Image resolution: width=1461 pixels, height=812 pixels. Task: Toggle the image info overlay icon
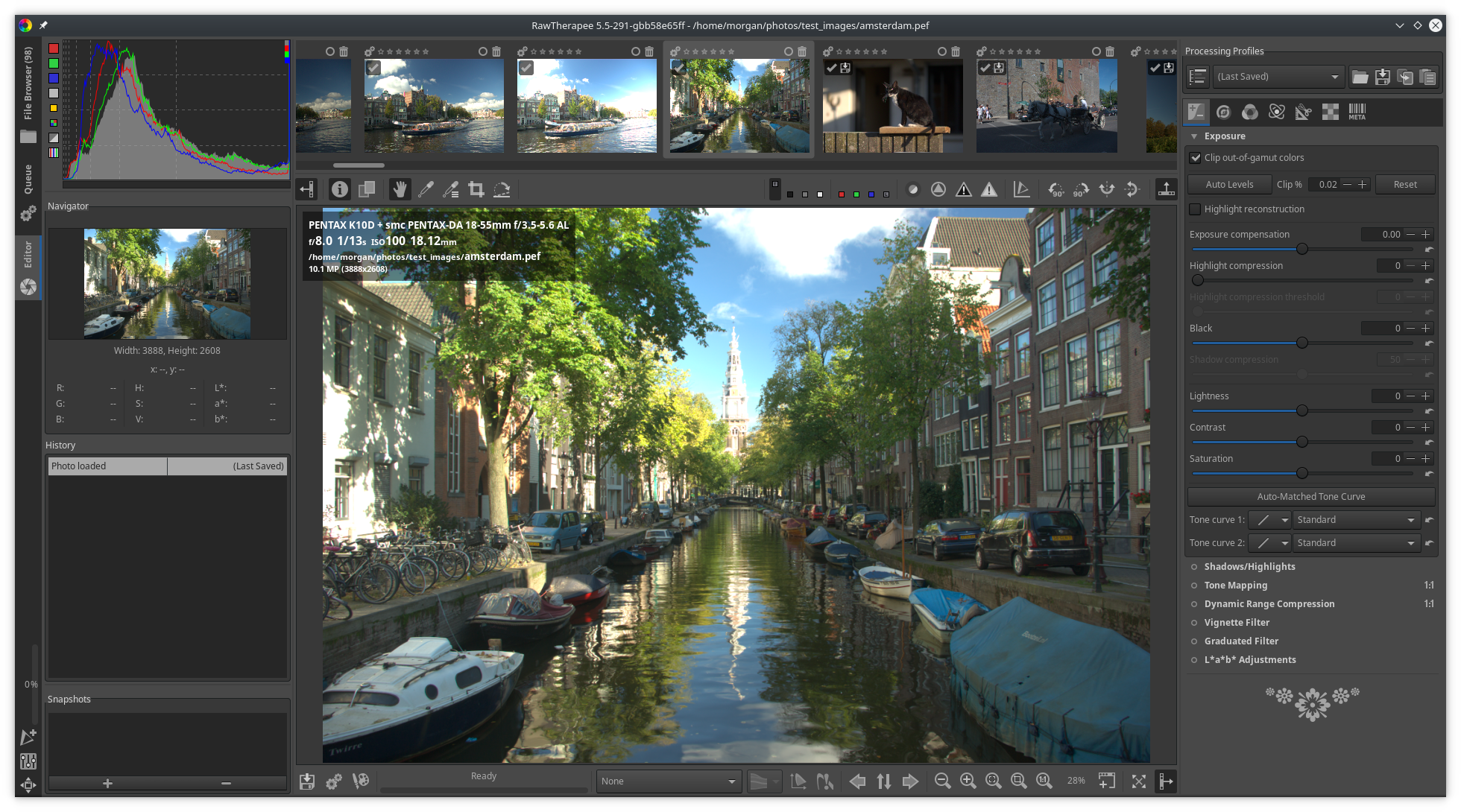[x=340, y=189]
